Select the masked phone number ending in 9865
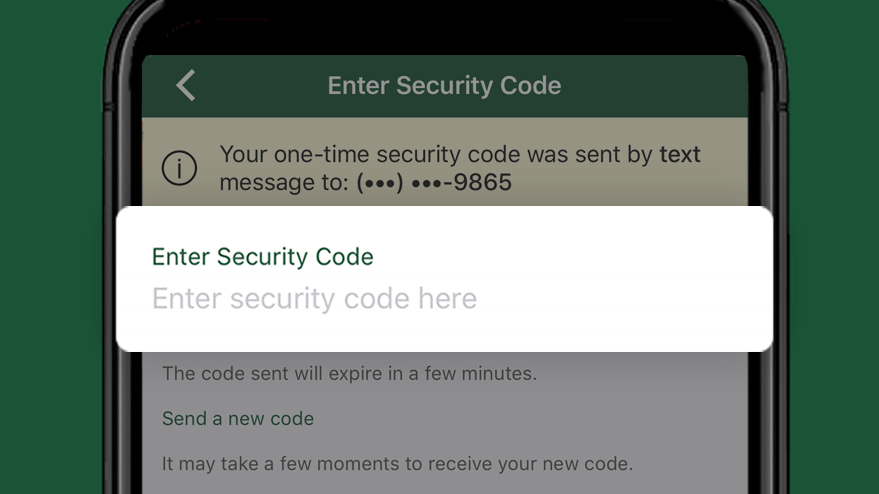The image size is (879, 494). point(434,182)
